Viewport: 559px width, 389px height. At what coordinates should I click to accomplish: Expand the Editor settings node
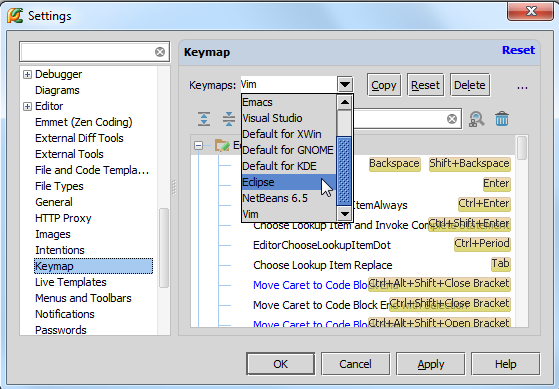click(x=27, y=106)
